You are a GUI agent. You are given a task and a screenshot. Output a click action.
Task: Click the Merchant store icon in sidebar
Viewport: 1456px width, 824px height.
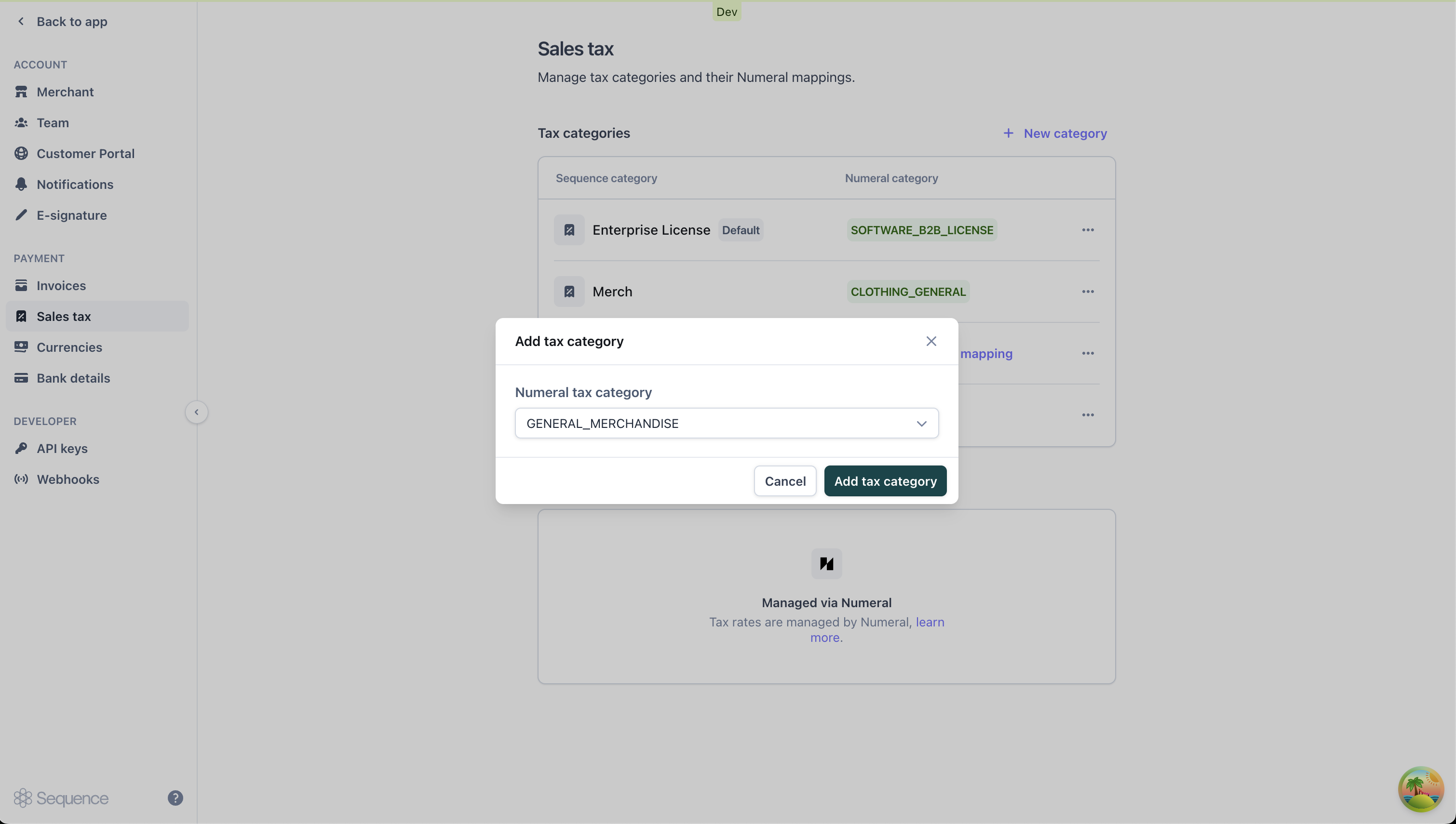tap(21, 92)
